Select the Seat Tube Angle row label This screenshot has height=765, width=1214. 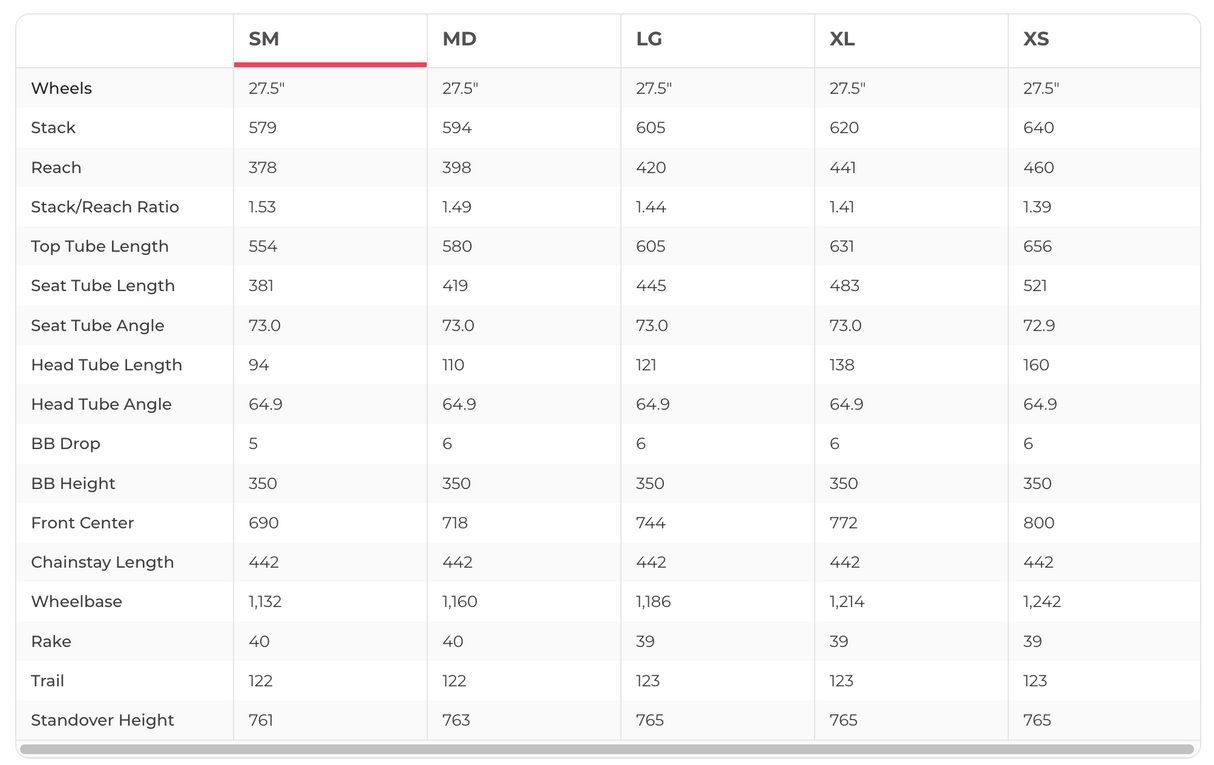(x=97, y=325)
